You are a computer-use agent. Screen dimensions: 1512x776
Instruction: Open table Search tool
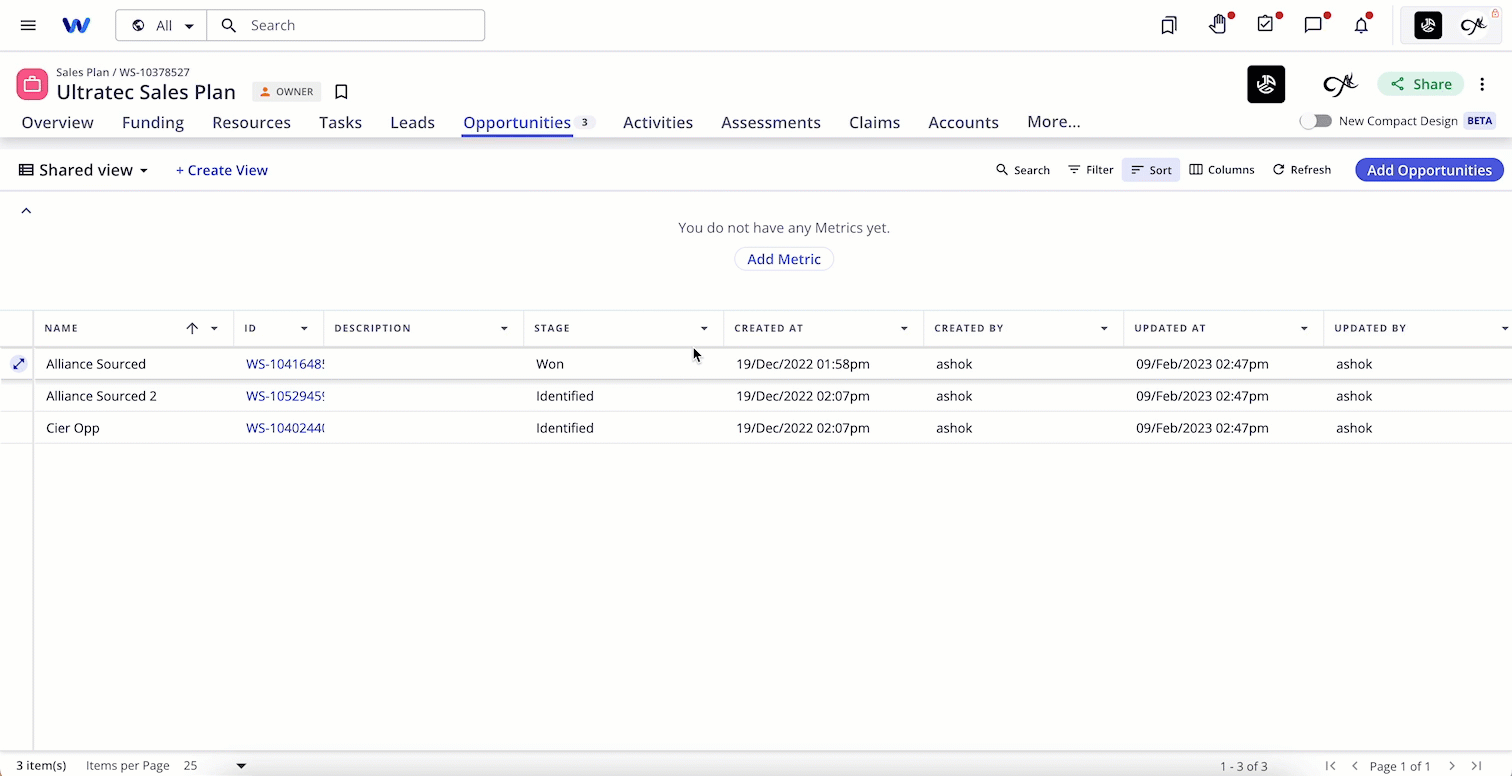pyautogui.click(x=1023, y=170)
